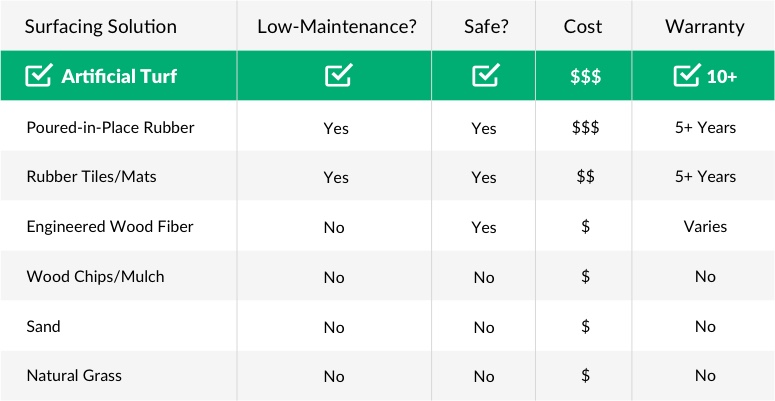Select the Wood Chips/Mulch row label
775x401 pixels.
coord(95,276)
